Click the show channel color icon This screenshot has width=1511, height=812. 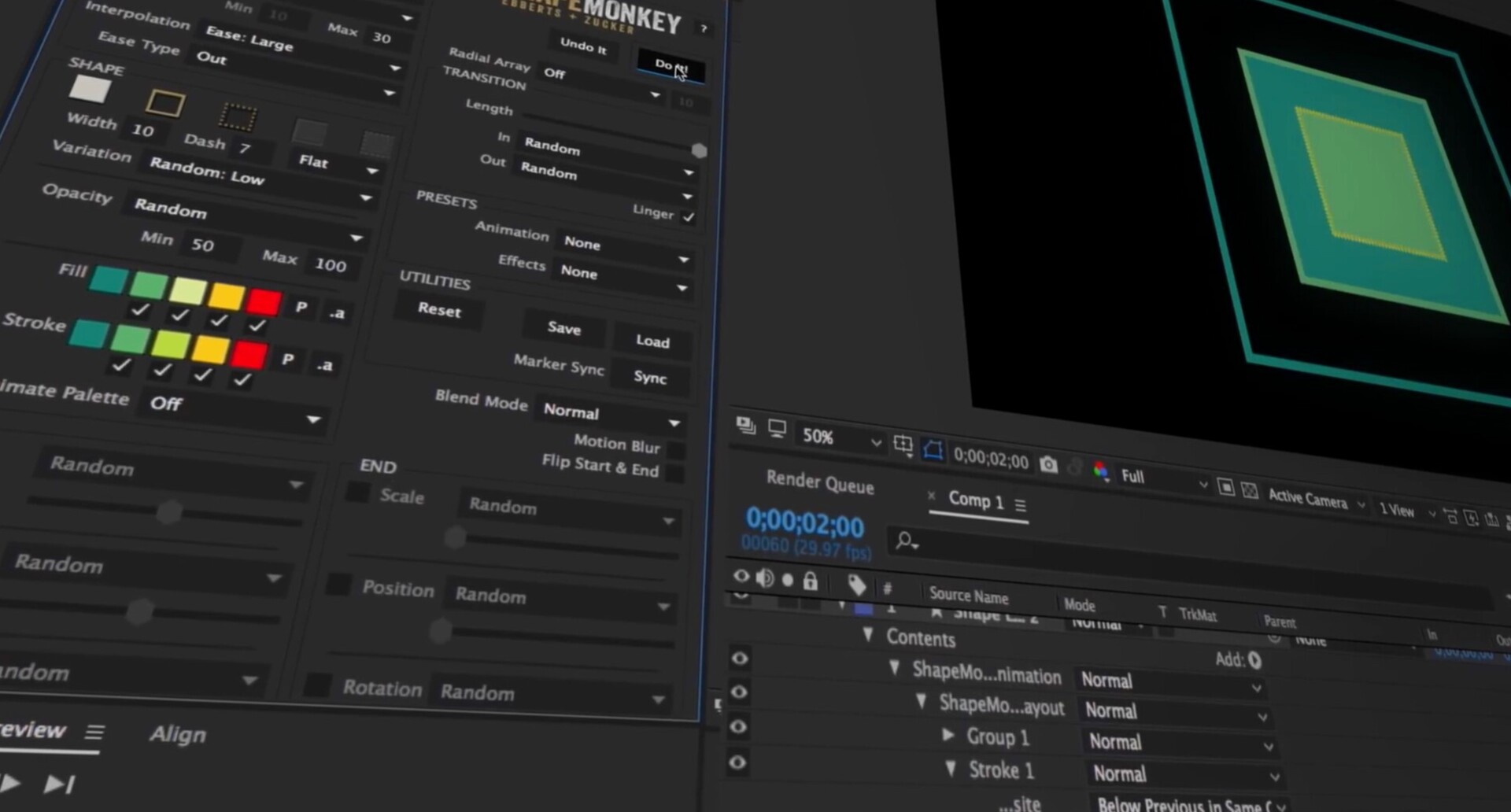pyautogui.click(x=1101, y=471)
